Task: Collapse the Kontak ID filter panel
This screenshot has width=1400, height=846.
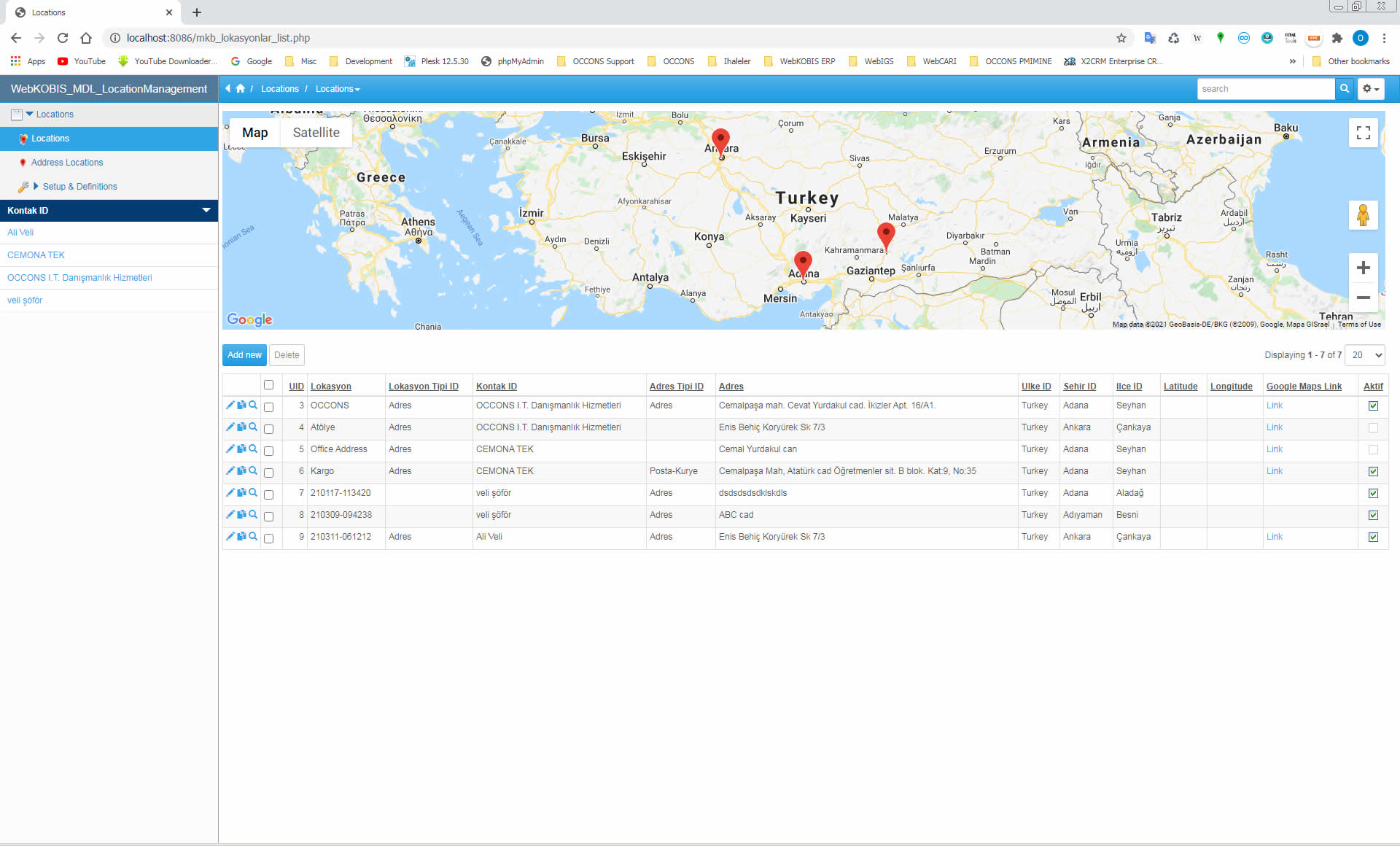Action: [206, 210]
